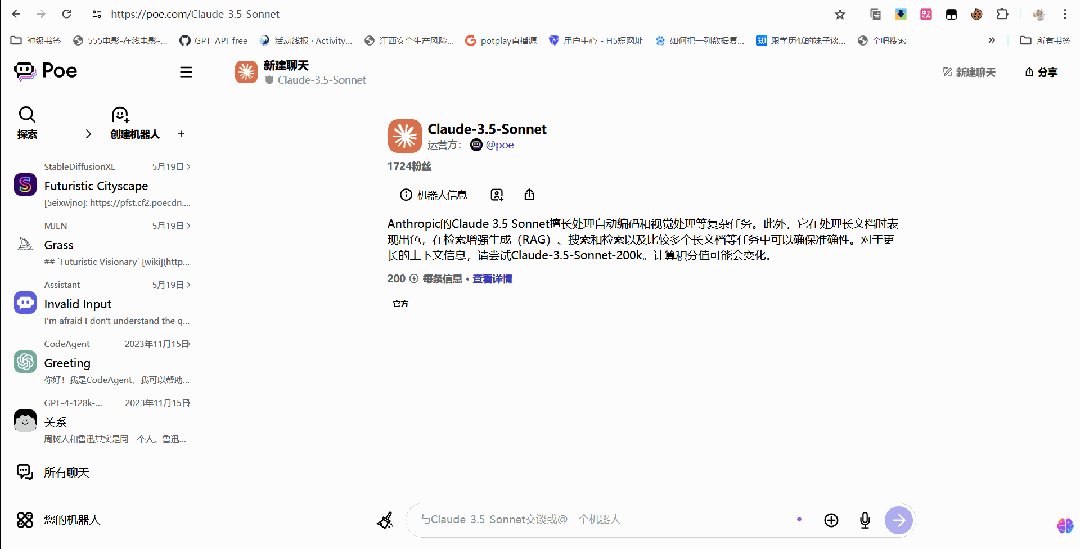Click the sailboat avatar beside Grass
This screenshot has height=549, width=1080.
click(25, 243)
